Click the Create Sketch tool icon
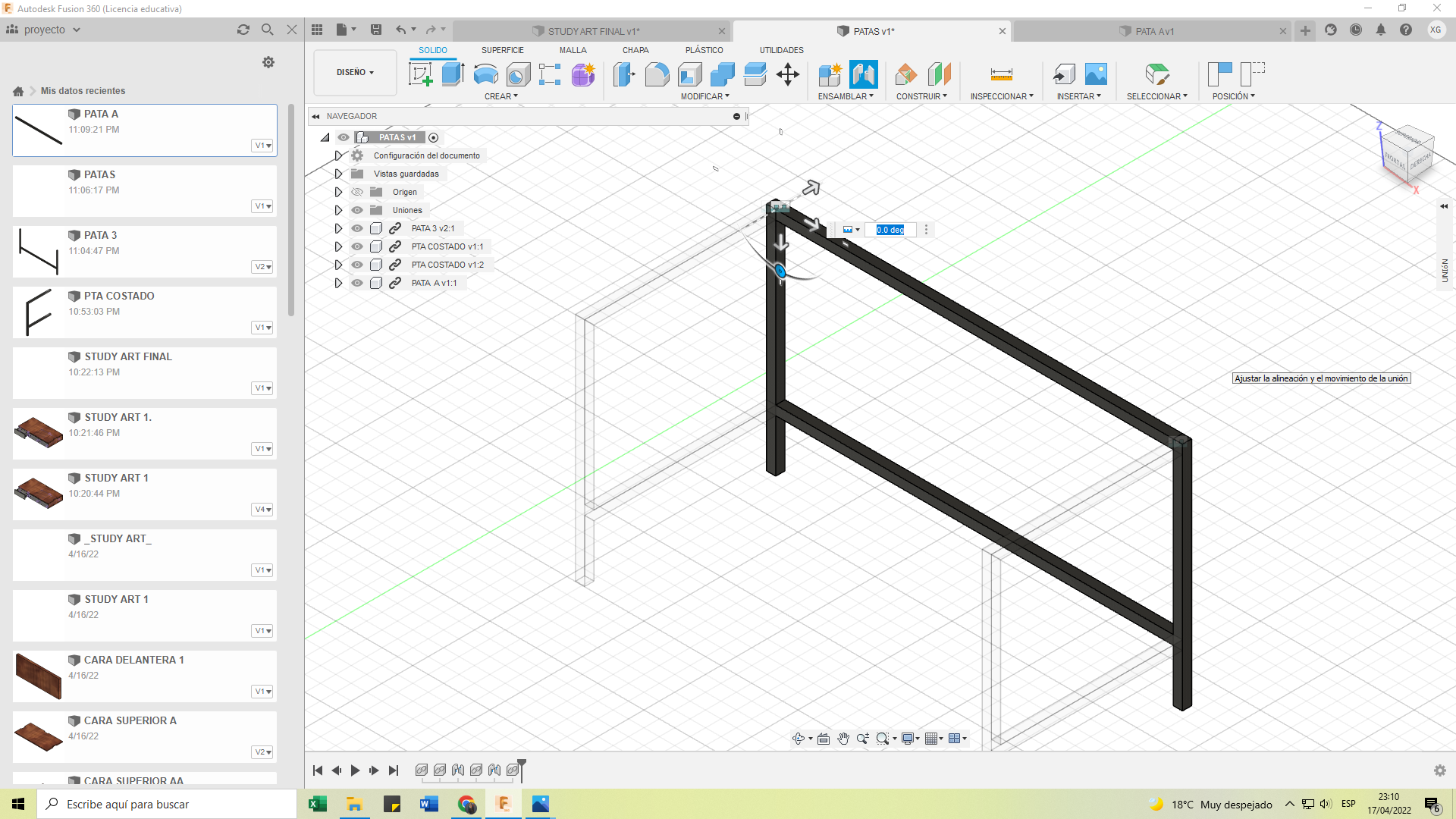The height and width of the screenshot is (819, 1456). (420, 74)
